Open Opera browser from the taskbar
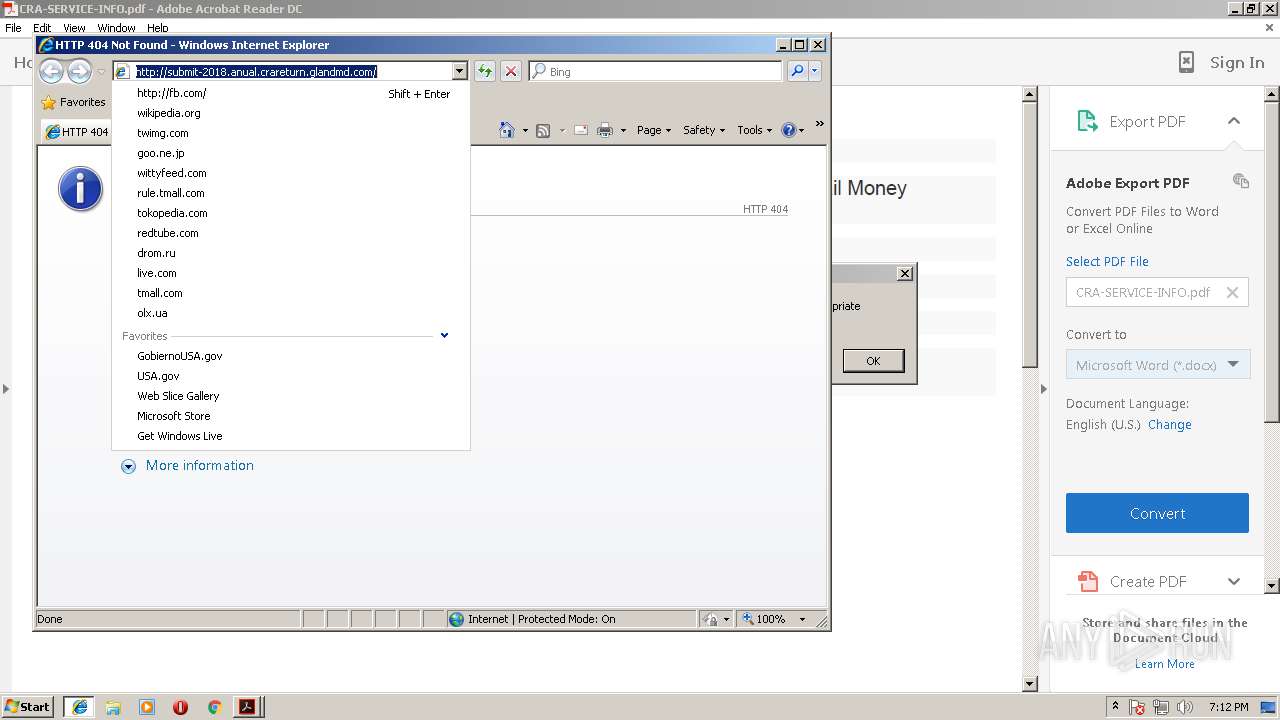Image resolution: width=1280 pixels, height=720 pixels. point(180,707)
